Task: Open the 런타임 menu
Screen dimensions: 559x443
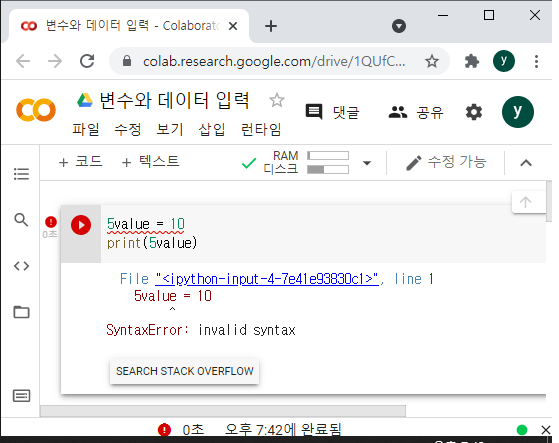Action: pyautogui.click(x=261, y=129)
